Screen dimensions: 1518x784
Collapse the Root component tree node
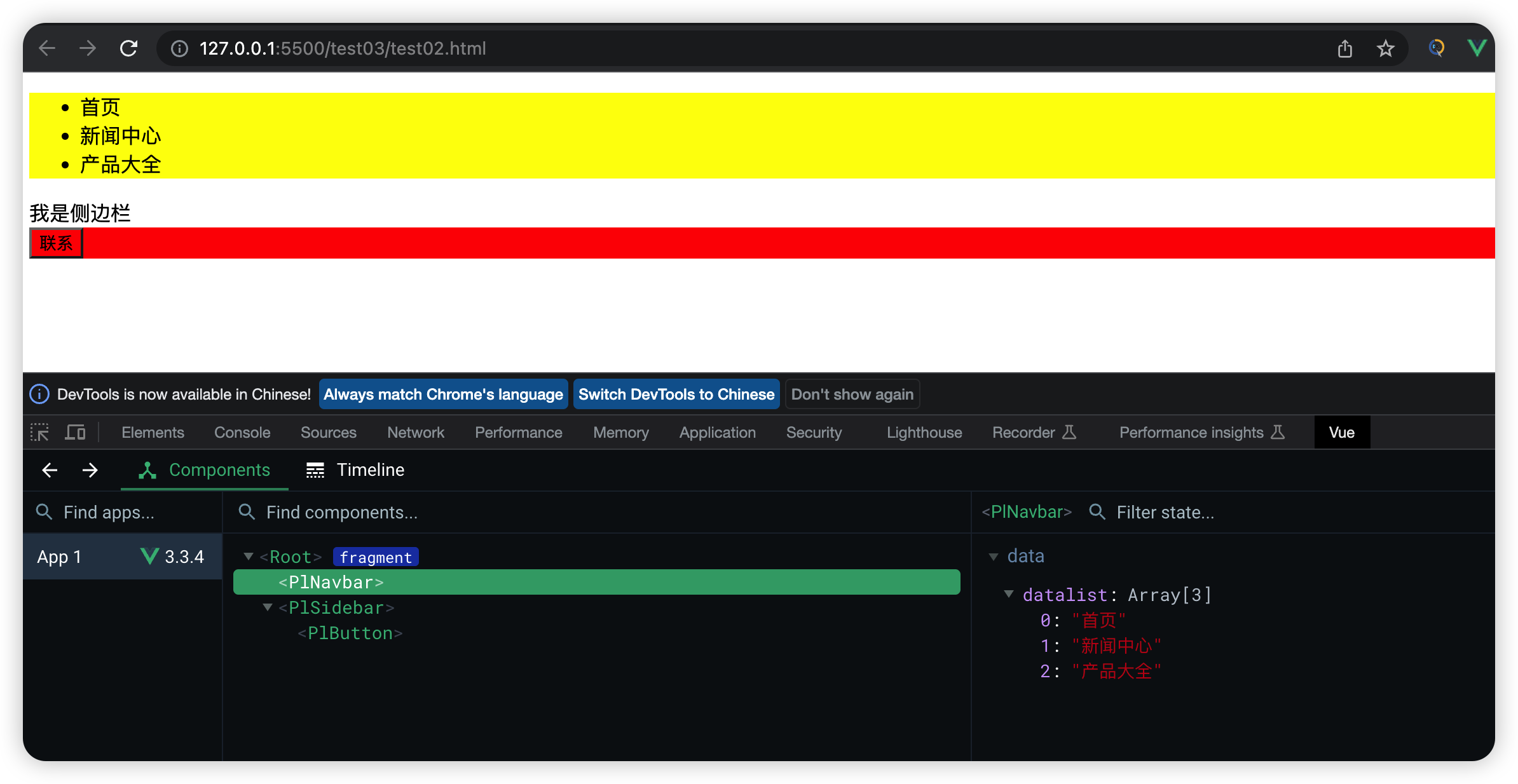click(249, 557)
